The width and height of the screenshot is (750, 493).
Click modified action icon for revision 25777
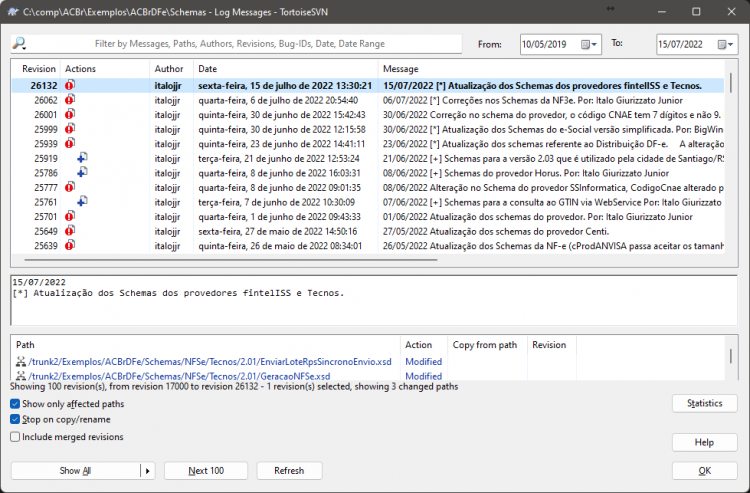(70, 187)
